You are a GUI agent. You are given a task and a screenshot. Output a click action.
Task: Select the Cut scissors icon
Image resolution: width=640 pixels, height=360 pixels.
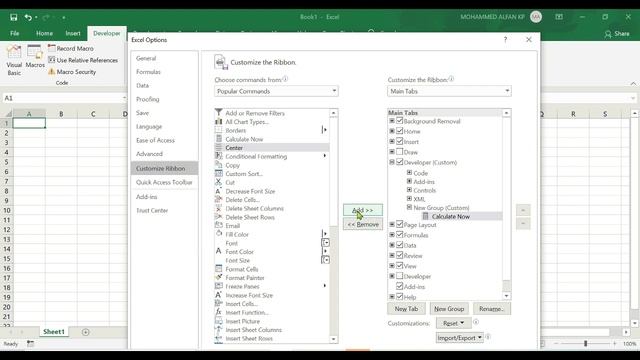219,182
